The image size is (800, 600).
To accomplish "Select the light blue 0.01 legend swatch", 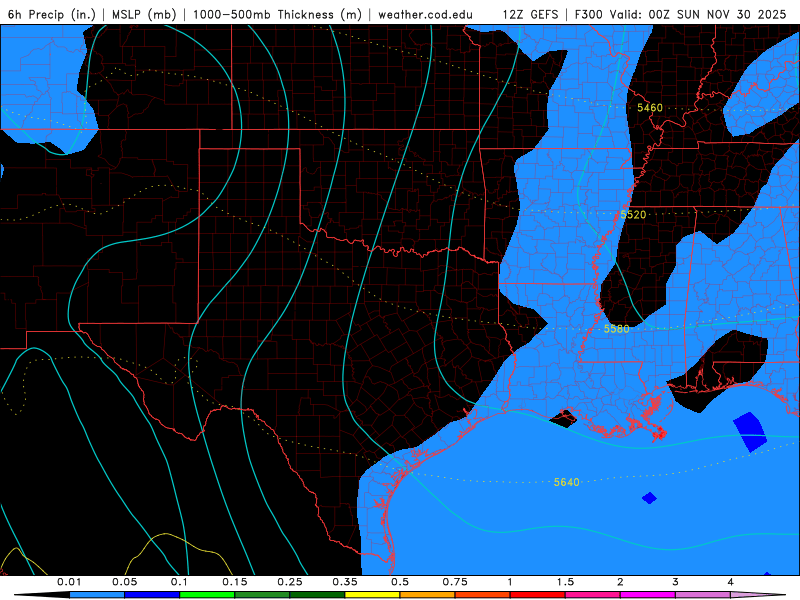I will click(x=97, y=595).
